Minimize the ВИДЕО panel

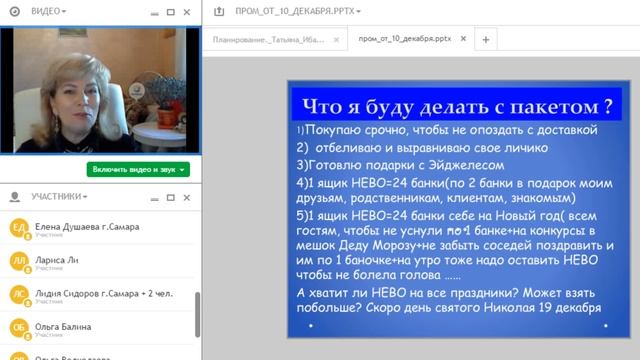coord(154,13)
